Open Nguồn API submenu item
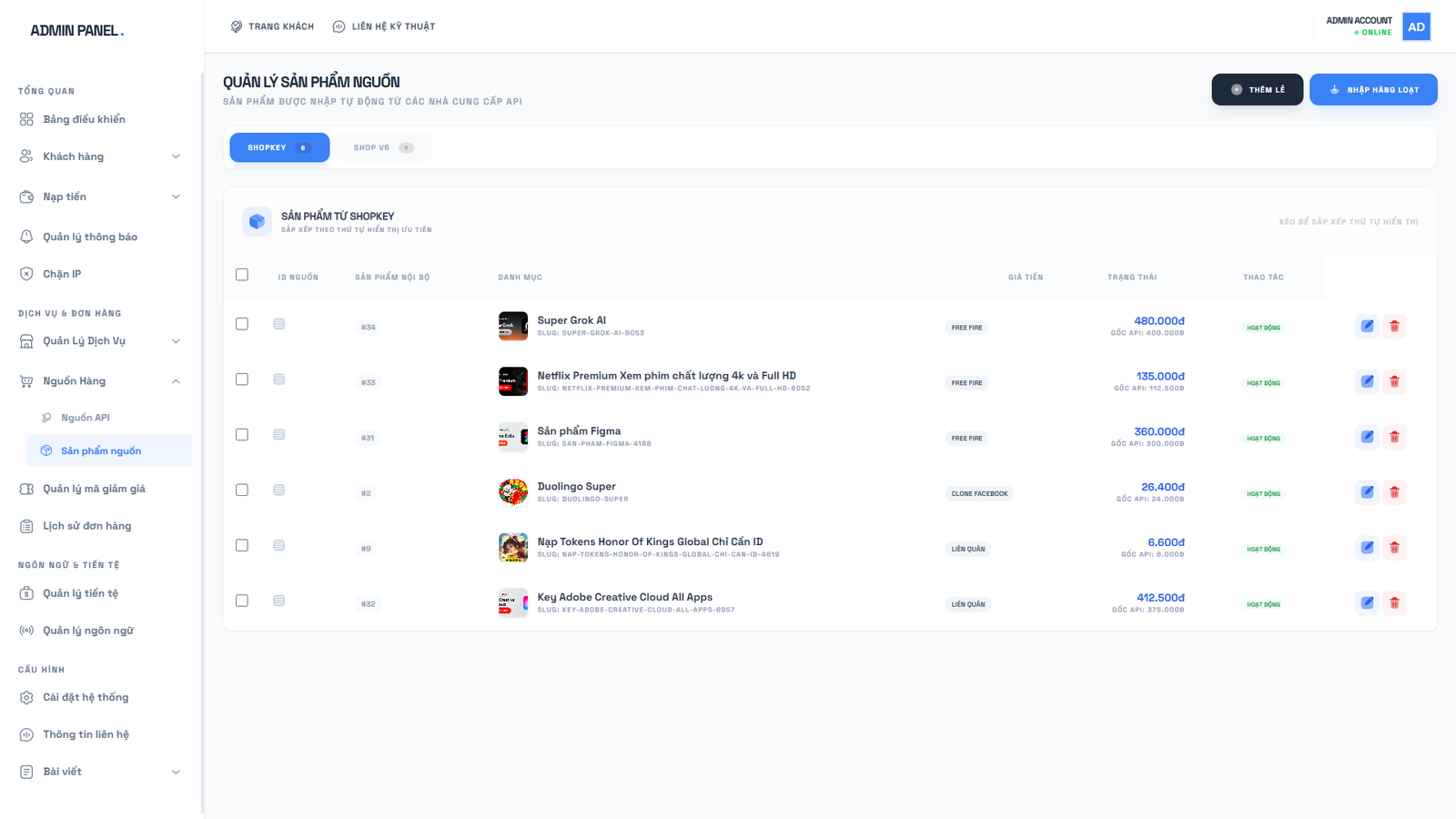The image size is (1456, 819). pos(85,418)
